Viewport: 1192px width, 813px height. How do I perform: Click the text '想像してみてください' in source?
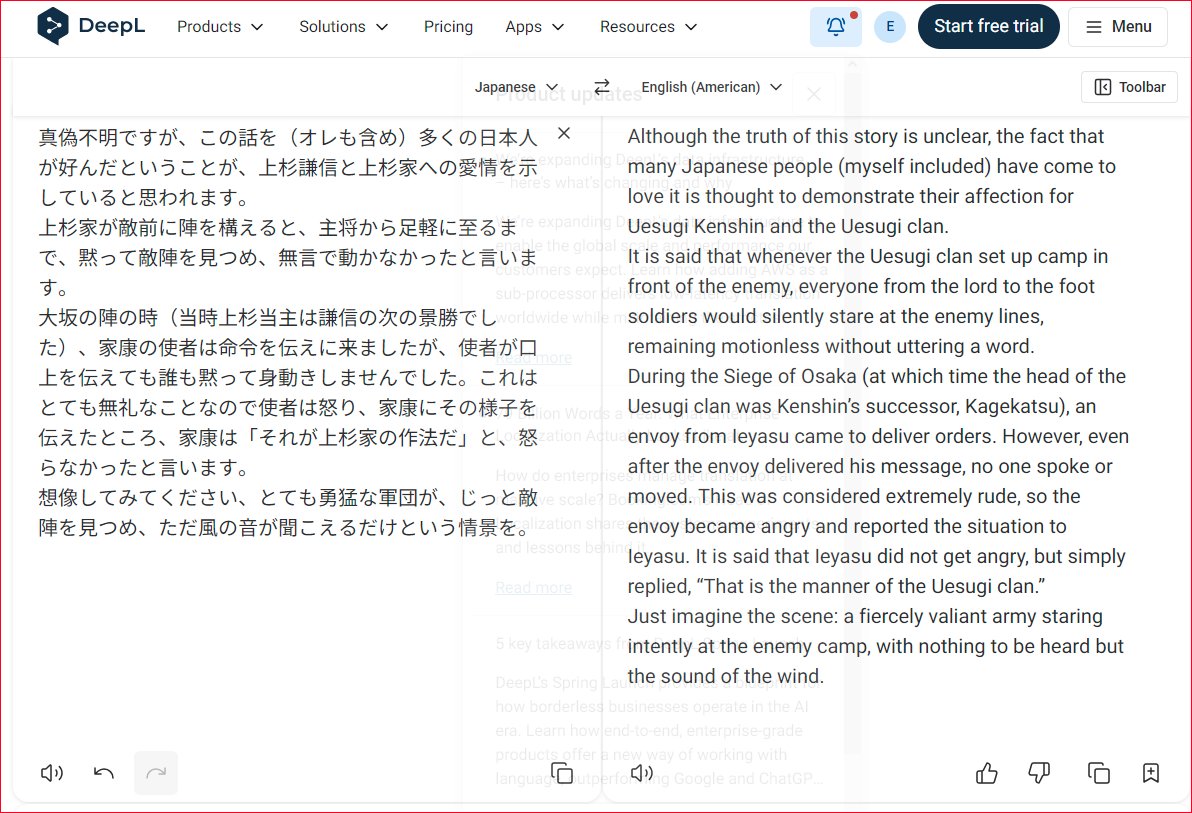coord(138,497)
